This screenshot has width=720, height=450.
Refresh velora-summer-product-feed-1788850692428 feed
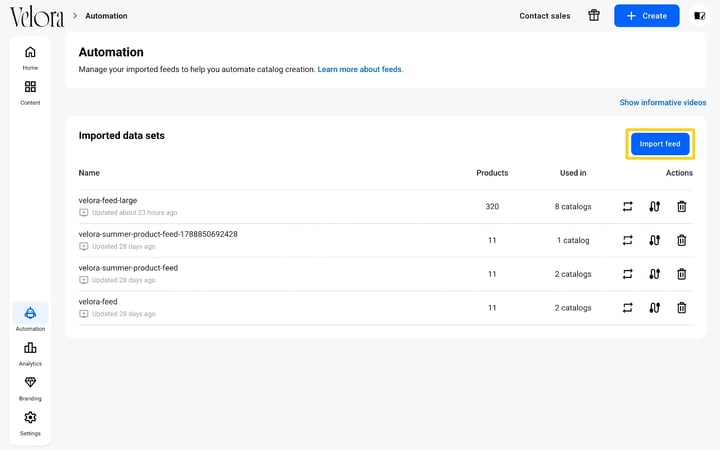[627, 240]
